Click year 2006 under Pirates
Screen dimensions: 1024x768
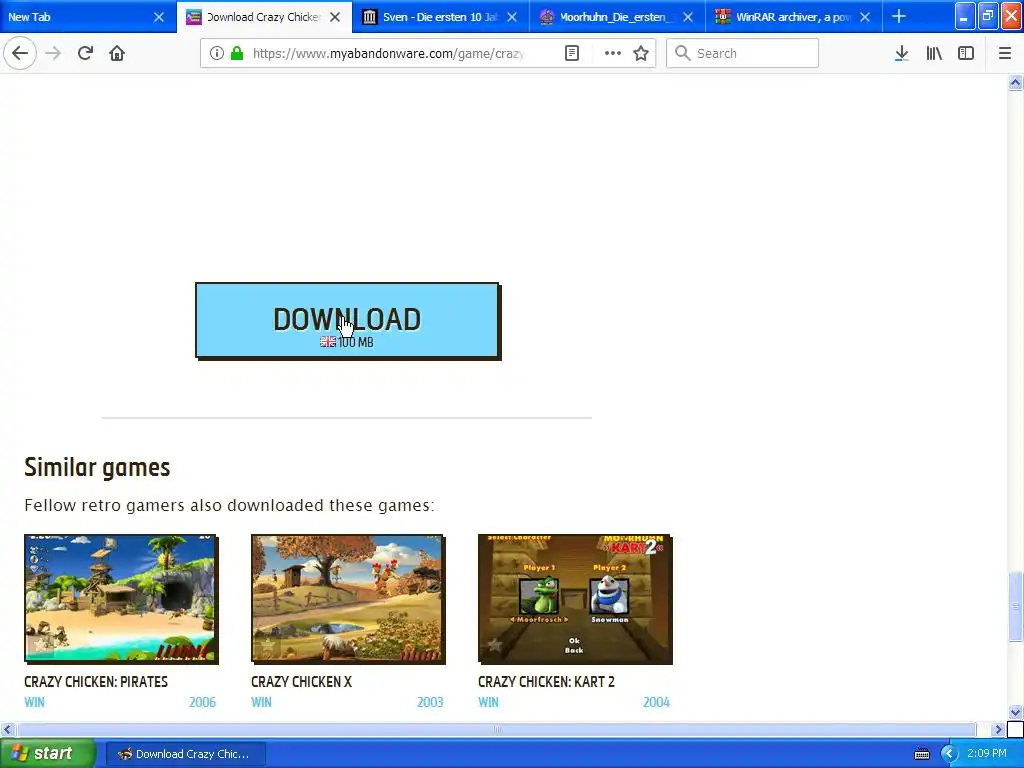pyautogui.click(x=202, y=702)
